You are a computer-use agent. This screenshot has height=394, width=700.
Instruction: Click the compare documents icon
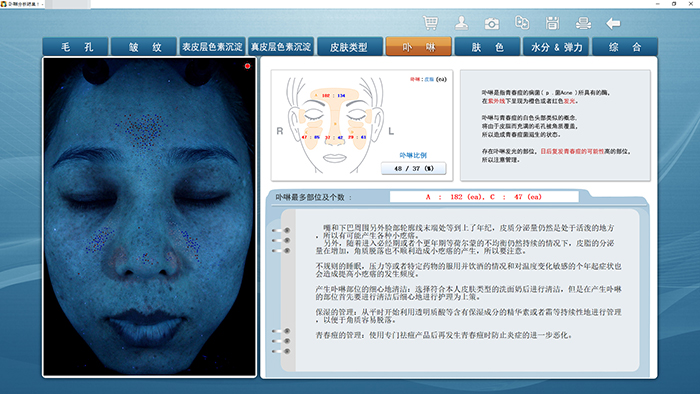[x=522, y=23]
